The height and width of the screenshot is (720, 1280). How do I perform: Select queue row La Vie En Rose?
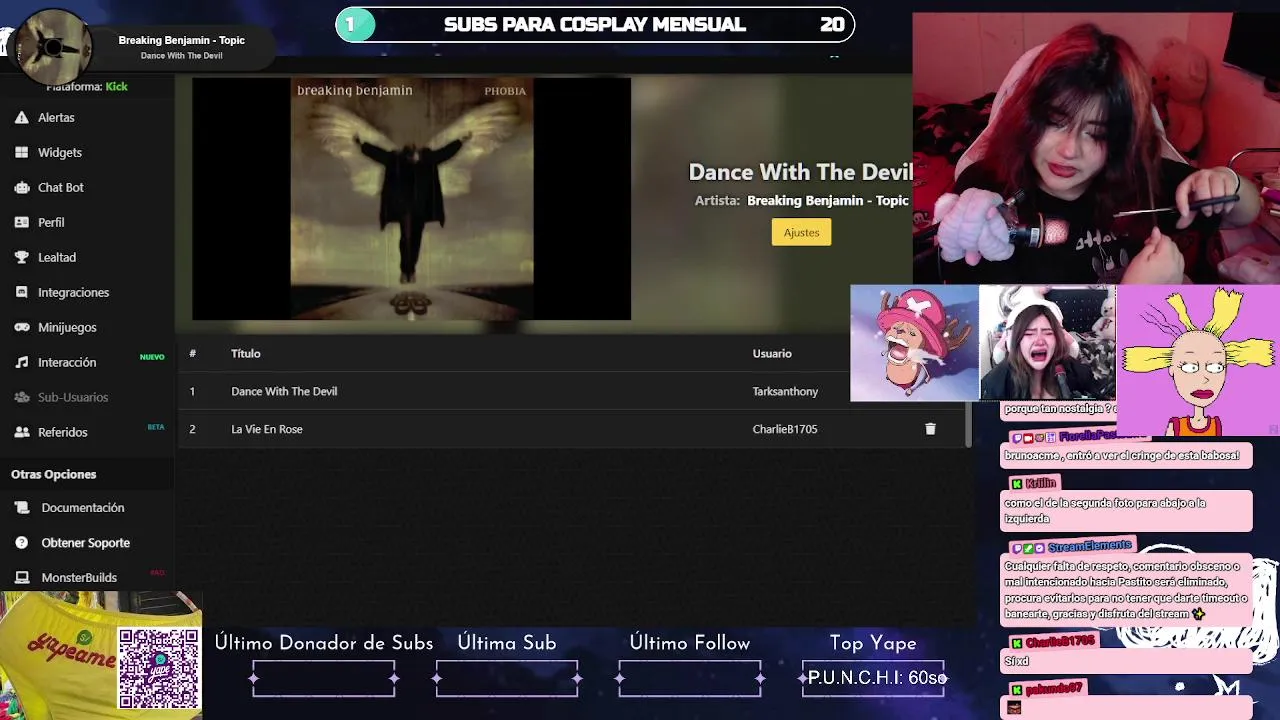[x=571, y=429]
